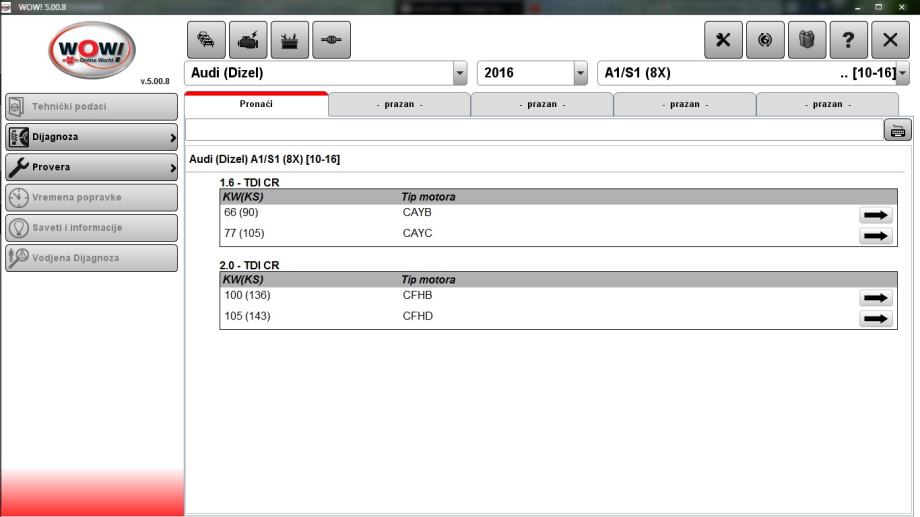
Task: Open the tools wrench settings icon
Action: (723, 40)
